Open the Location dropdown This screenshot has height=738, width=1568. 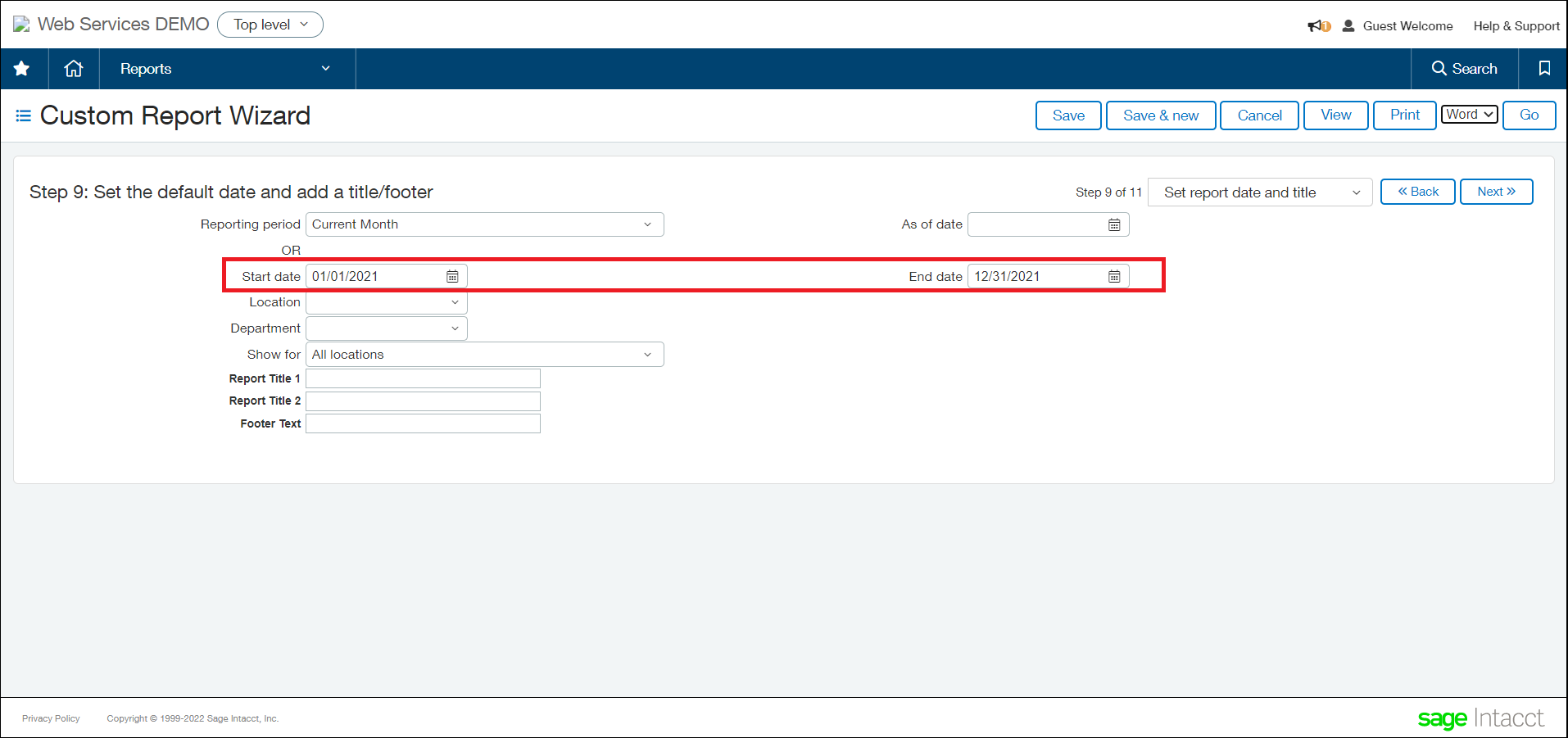(x=386, y=302)
